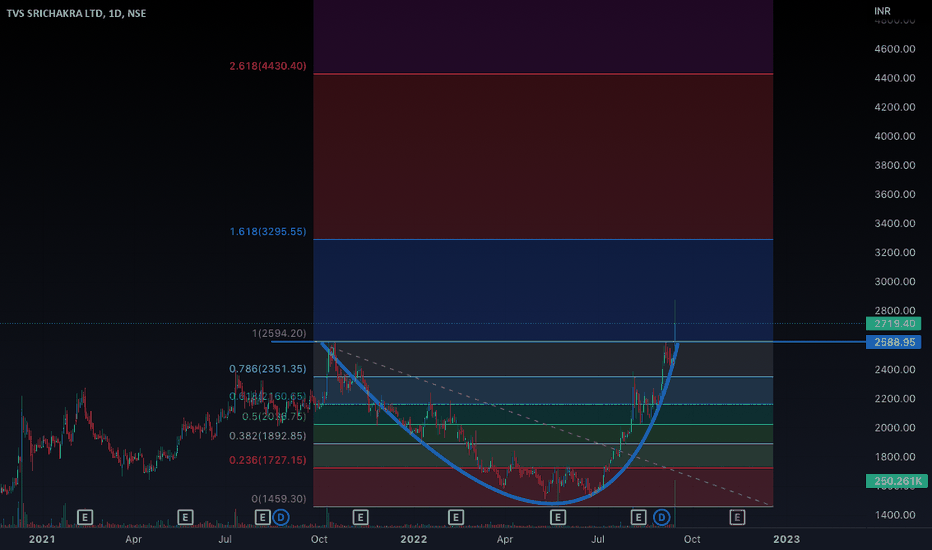Click the blue 1.618 Fibonacci extension line
932x550 pixels.
[x=543, y=239]
